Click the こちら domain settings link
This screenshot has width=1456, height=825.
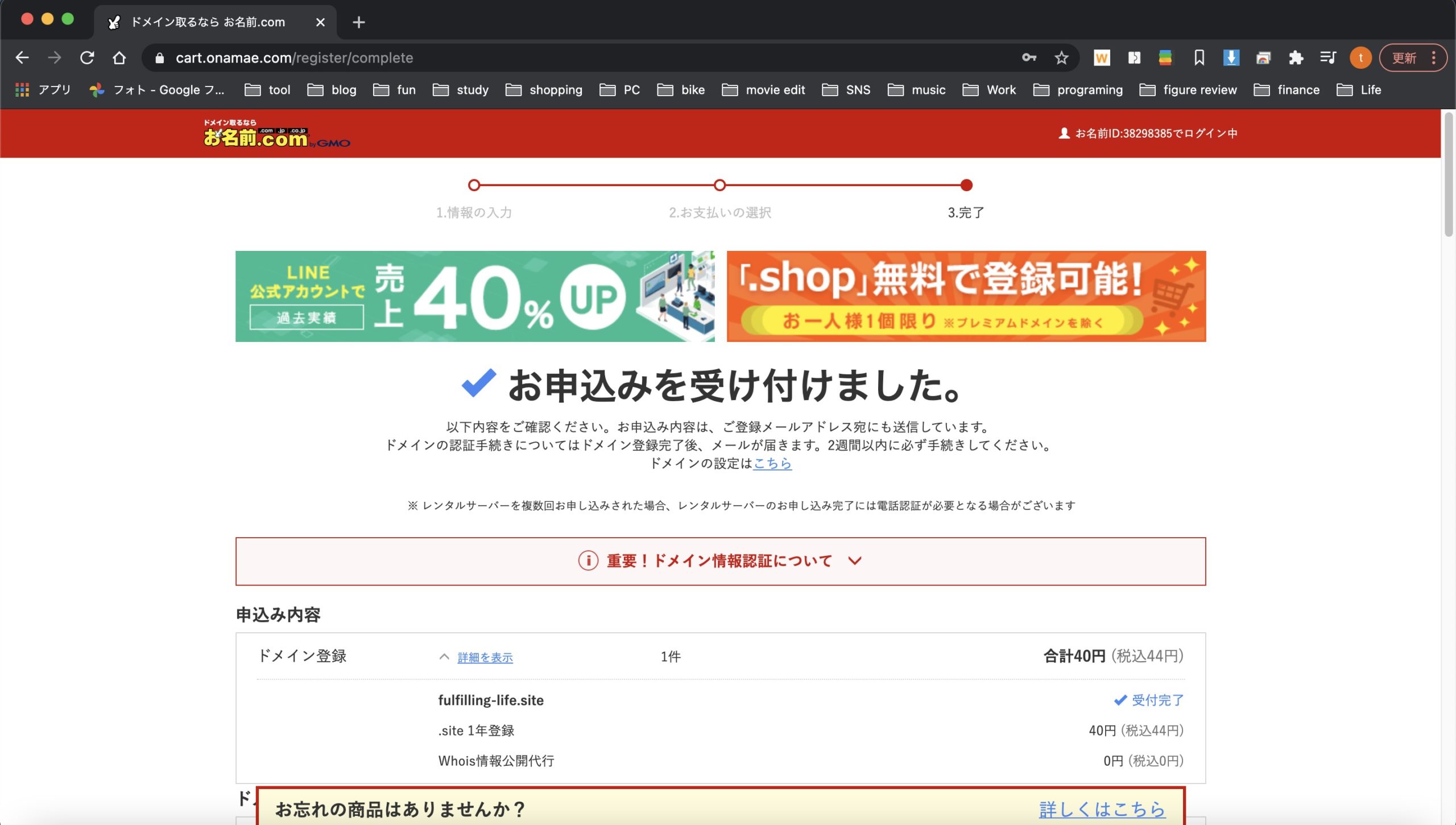click(x=772, y=464)
